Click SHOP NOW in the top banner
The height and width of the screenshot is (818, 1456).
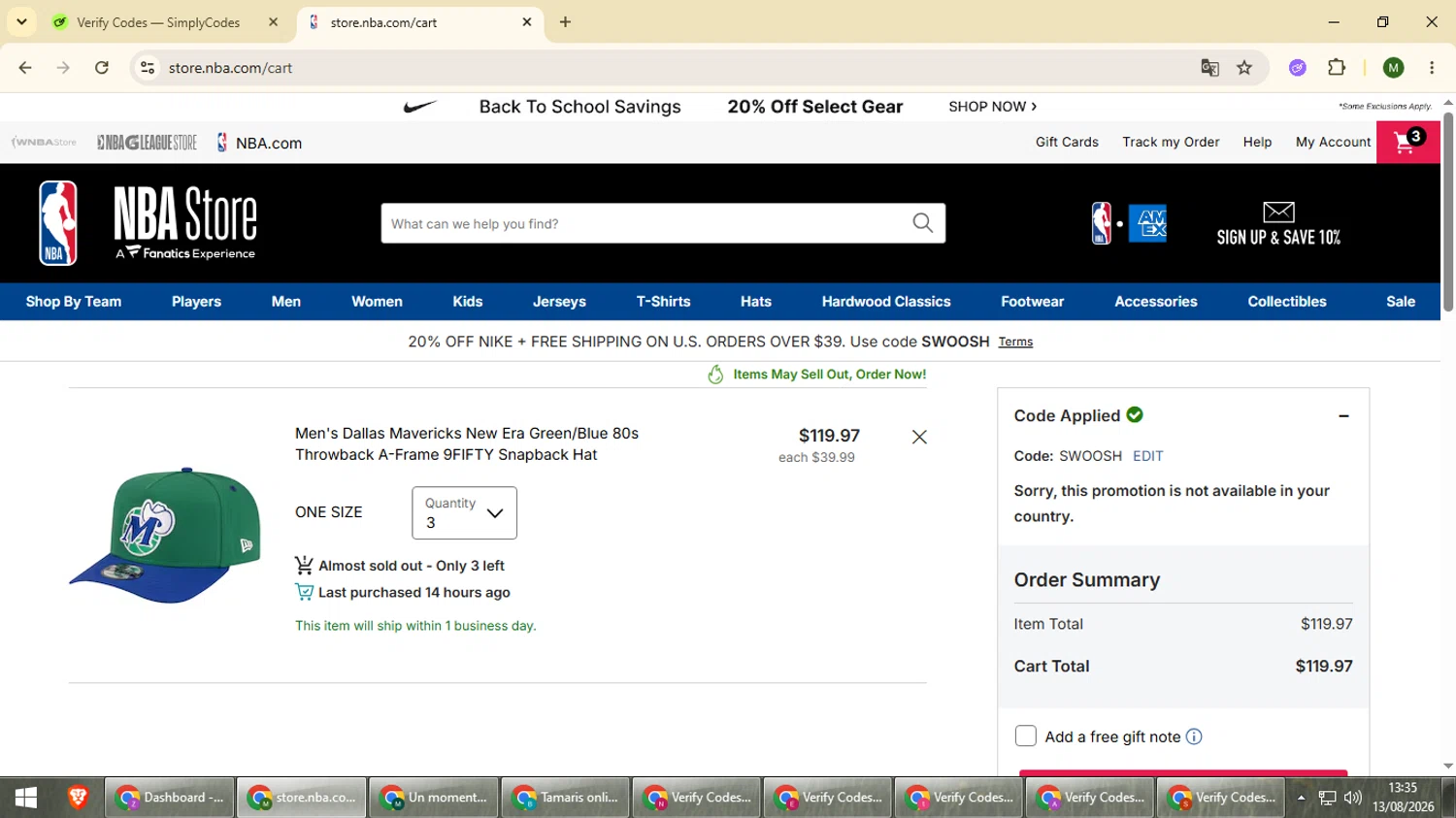pyautogui.click(x=992, y=107)
